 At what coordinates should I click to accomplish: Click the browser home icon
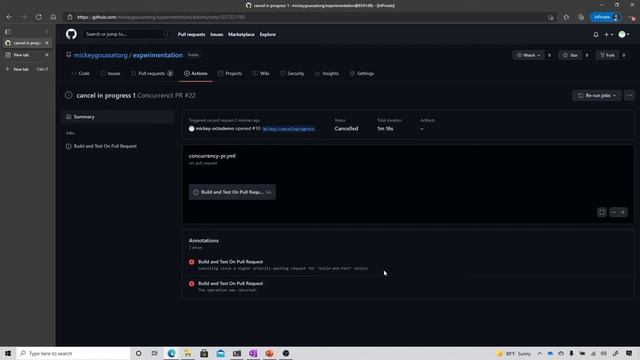click(53, 17)
